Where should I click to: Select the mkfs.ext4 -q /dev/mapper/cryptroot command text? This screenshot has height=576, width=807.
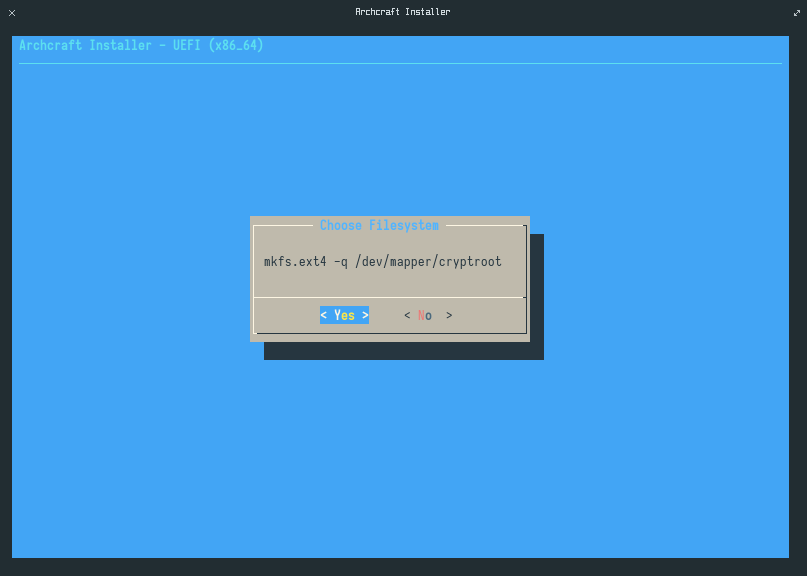pyautogui.click(x=382, y=261)
